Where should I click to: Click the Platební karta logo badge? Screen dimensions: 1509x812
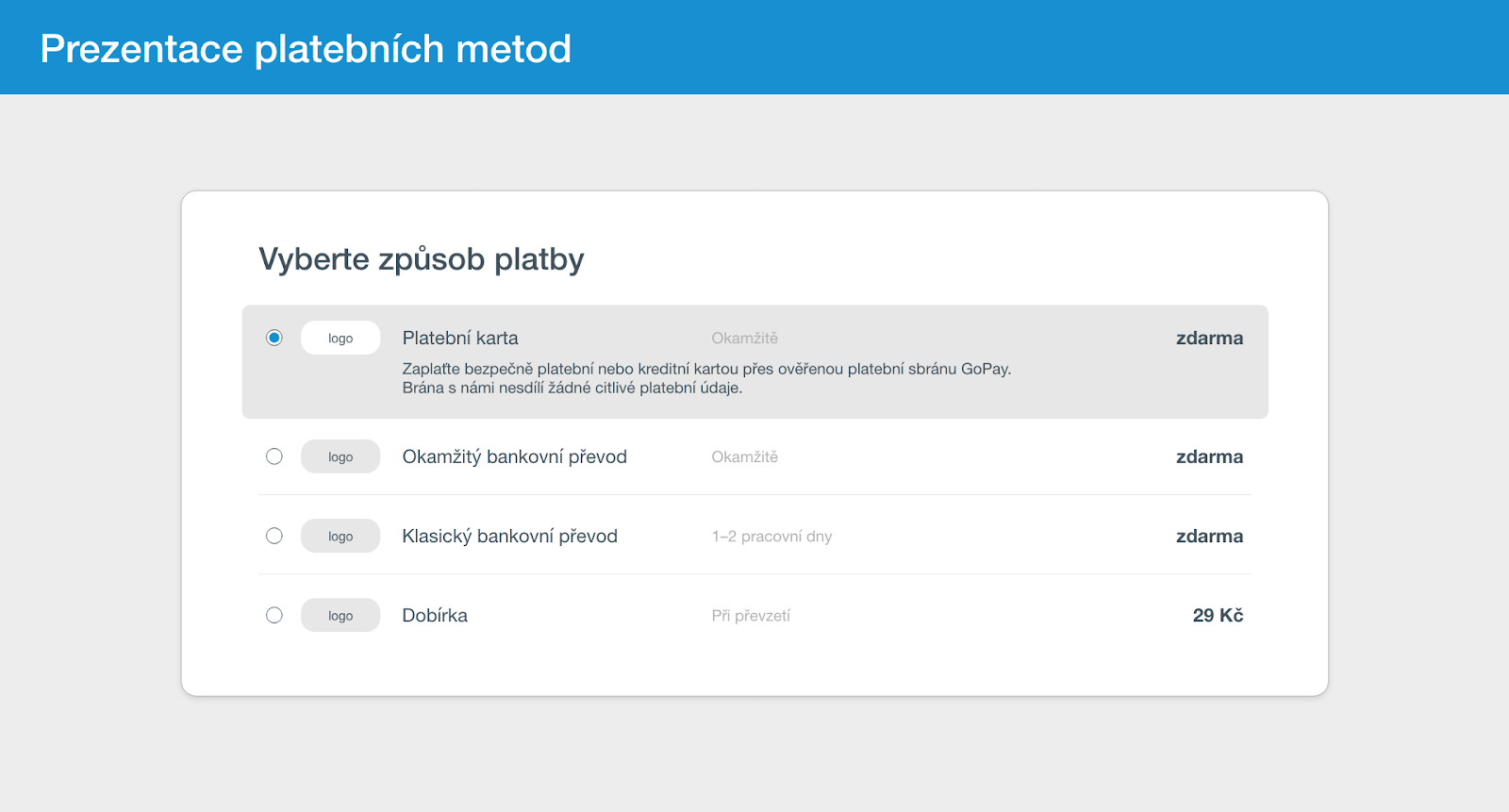click(340, 338)
